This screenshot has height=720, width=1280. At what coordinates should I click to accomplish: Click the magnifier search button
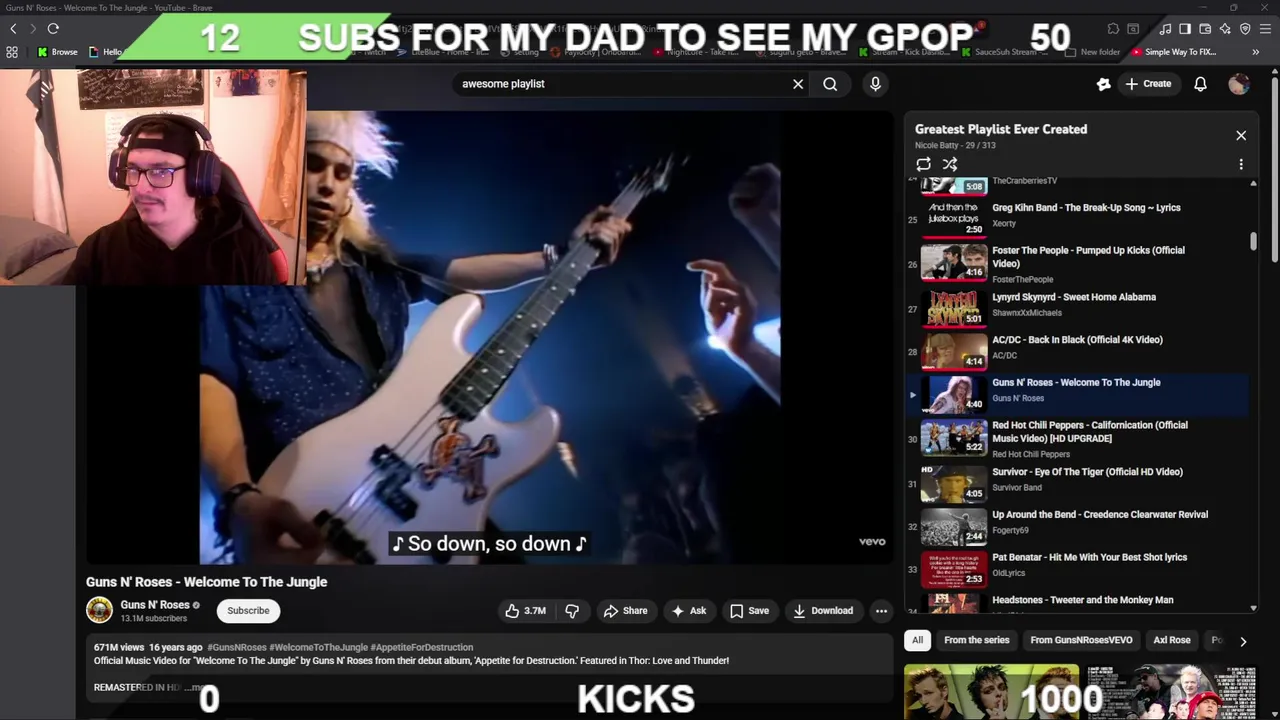pyautogui.click(x=830, y=84)
